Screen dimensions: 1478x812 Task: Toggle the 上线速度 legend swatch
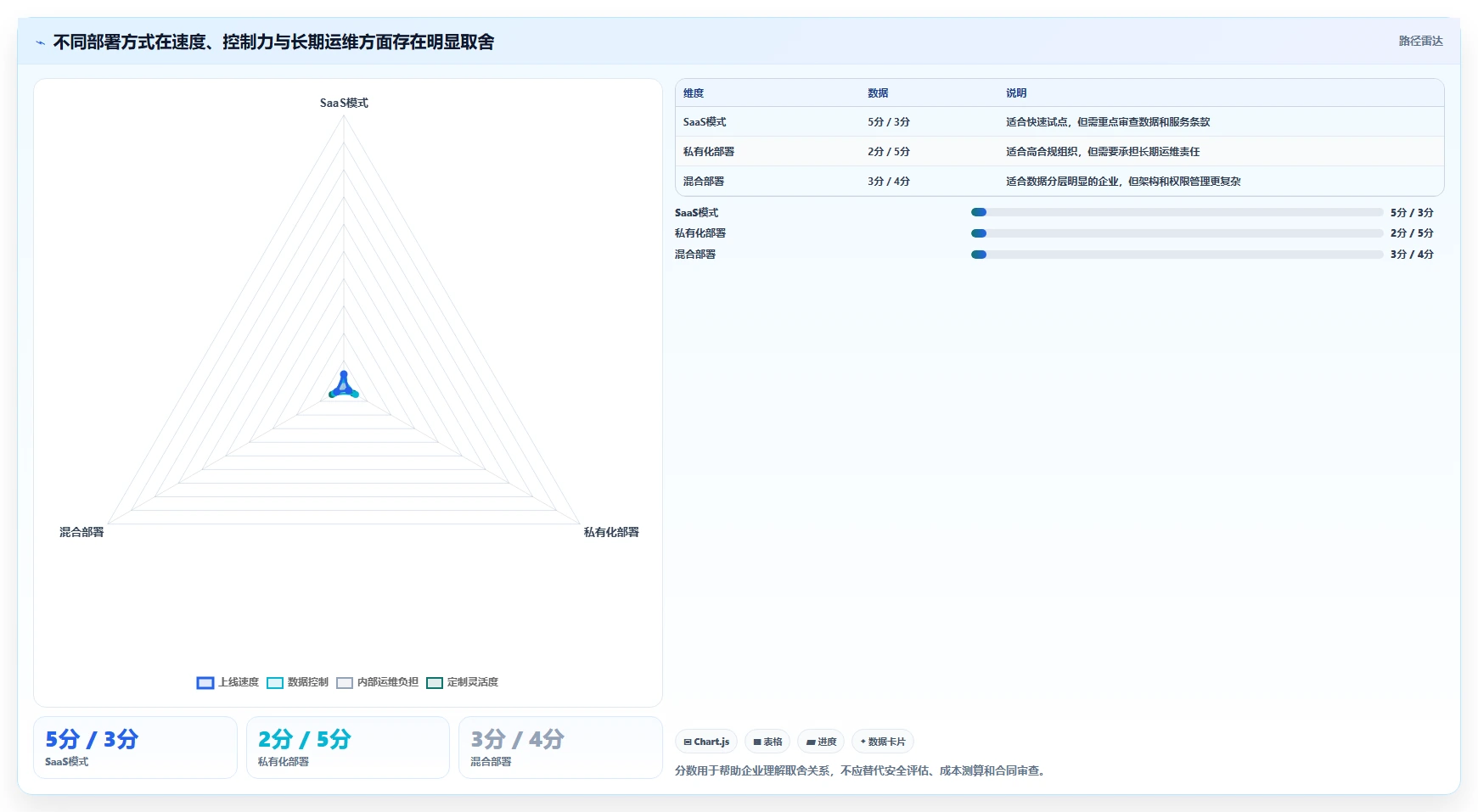tap(205, 683)
